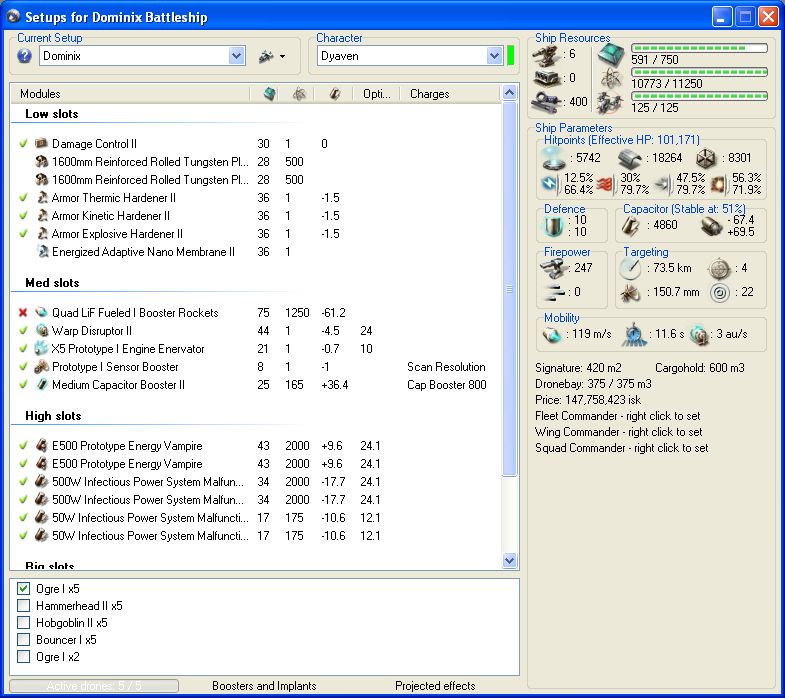
Task: Enable the Hammerhead II x5 drone checkbox
Action: point(24,606)
